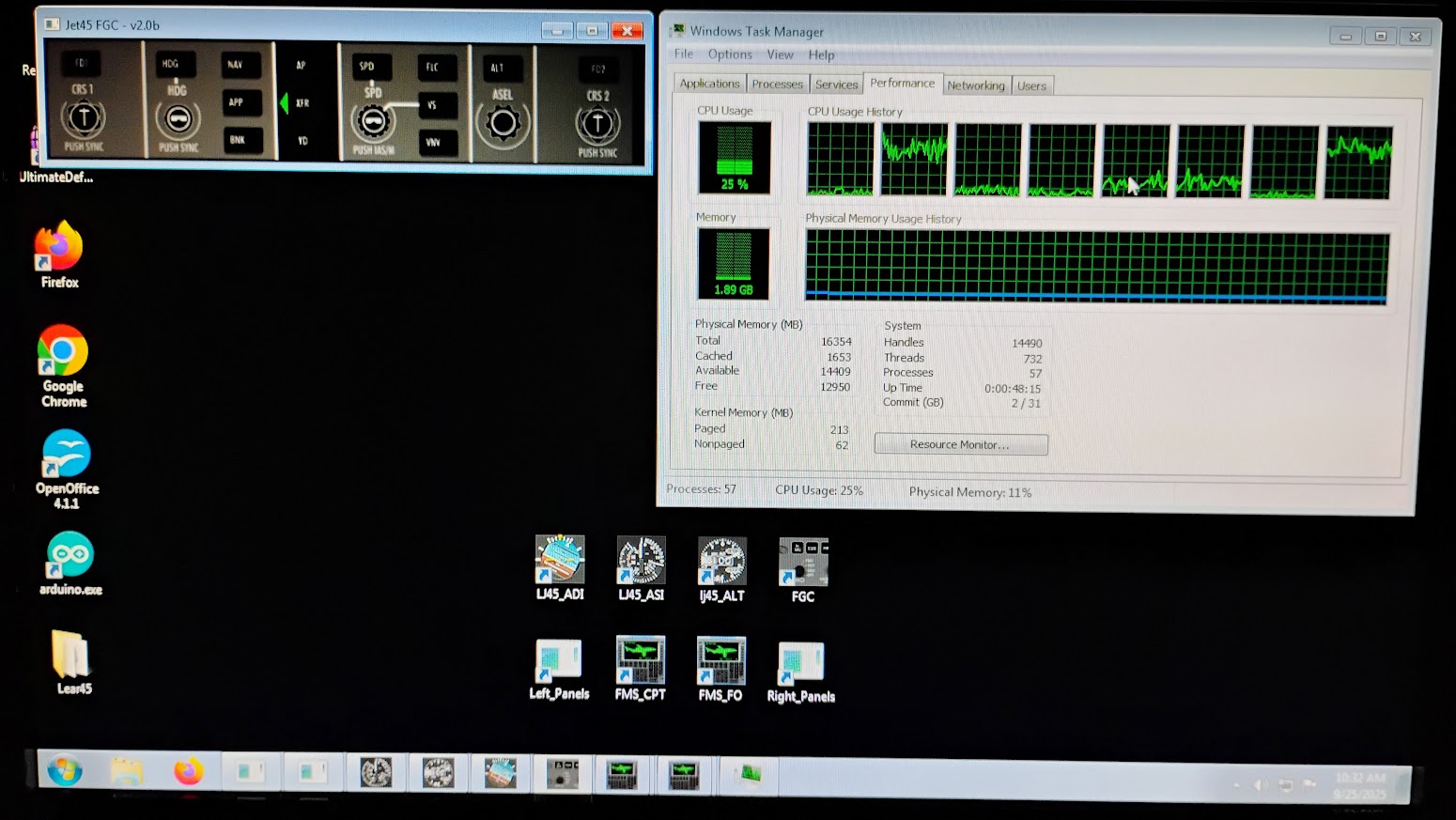Click the Resource Monitor button
1456x820 pixels.
pyautogui.click(x=960, y=444)
